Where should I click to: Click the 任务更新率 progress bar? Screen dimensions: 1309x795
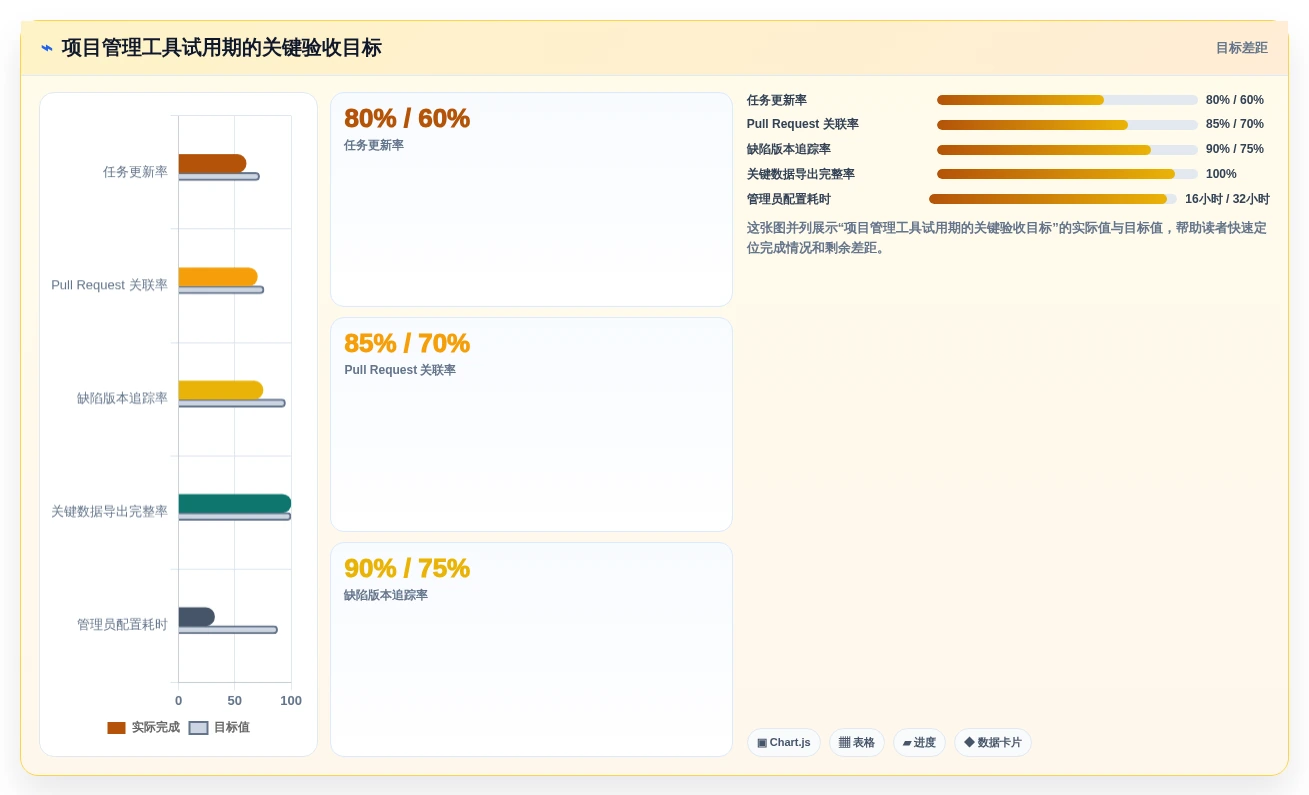(1067, 100)
